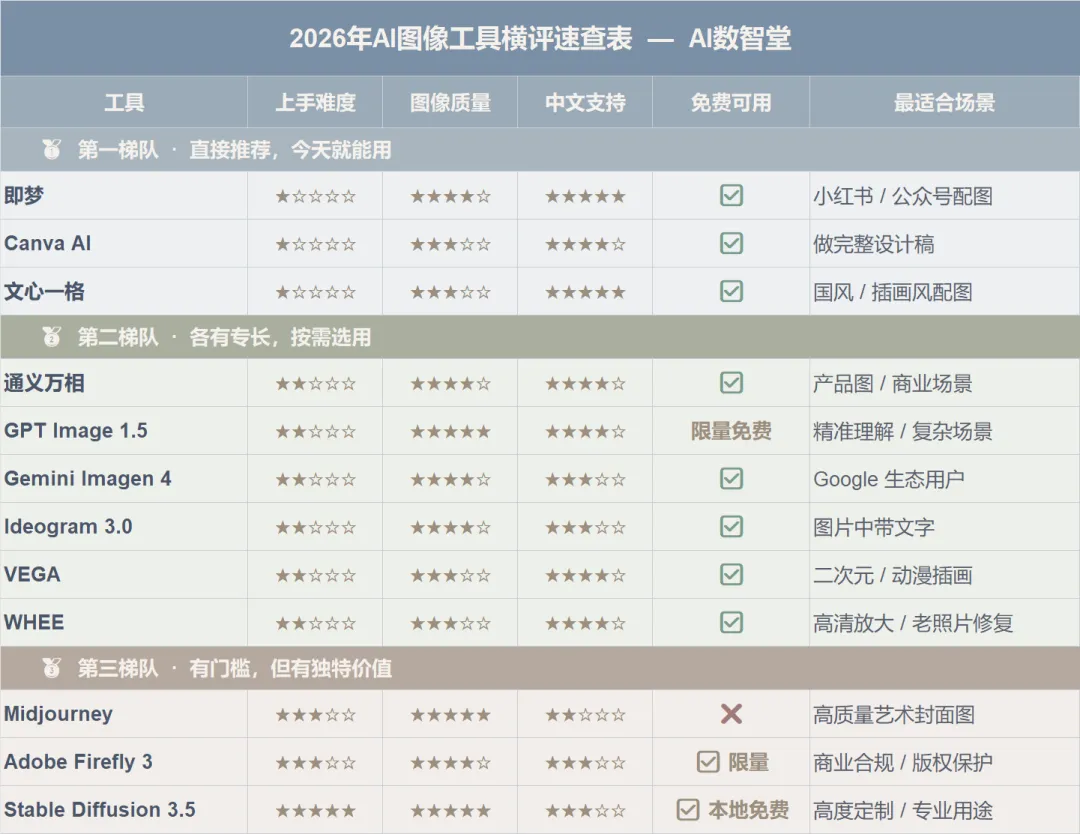
Task: Click the scenario text 国风 / 插画风配图
Action: point(893,292)
